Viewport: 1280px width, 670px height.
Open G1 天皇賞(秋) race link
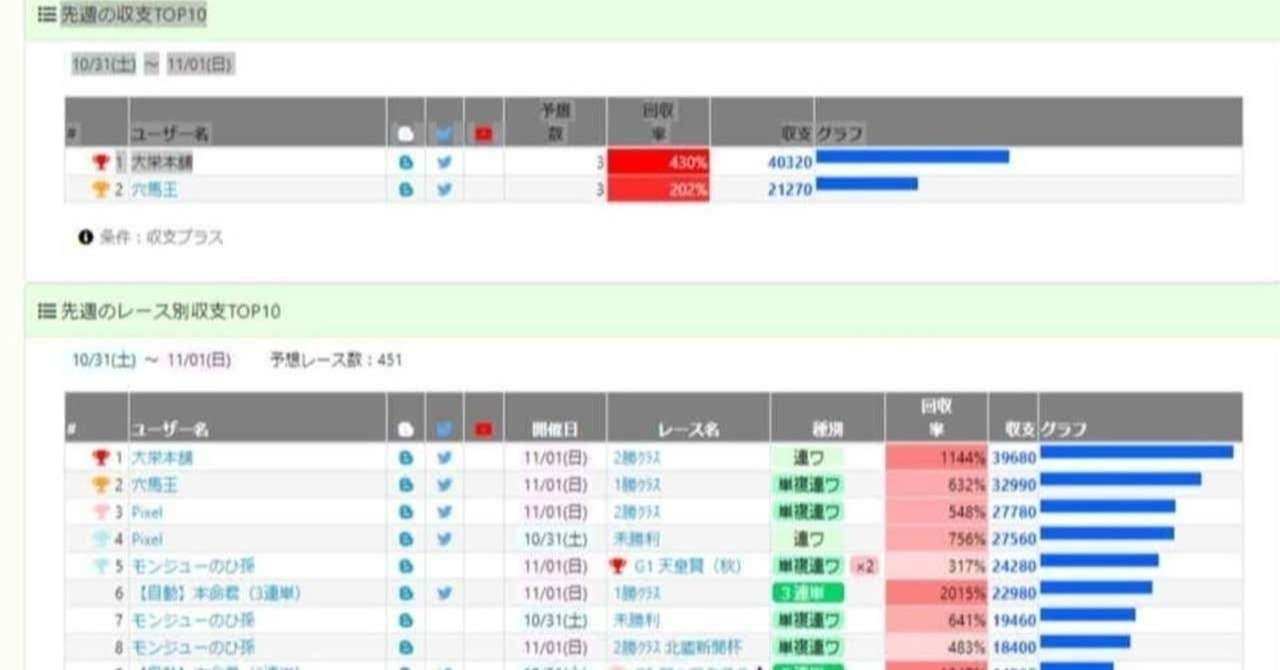tap(688, 566)
